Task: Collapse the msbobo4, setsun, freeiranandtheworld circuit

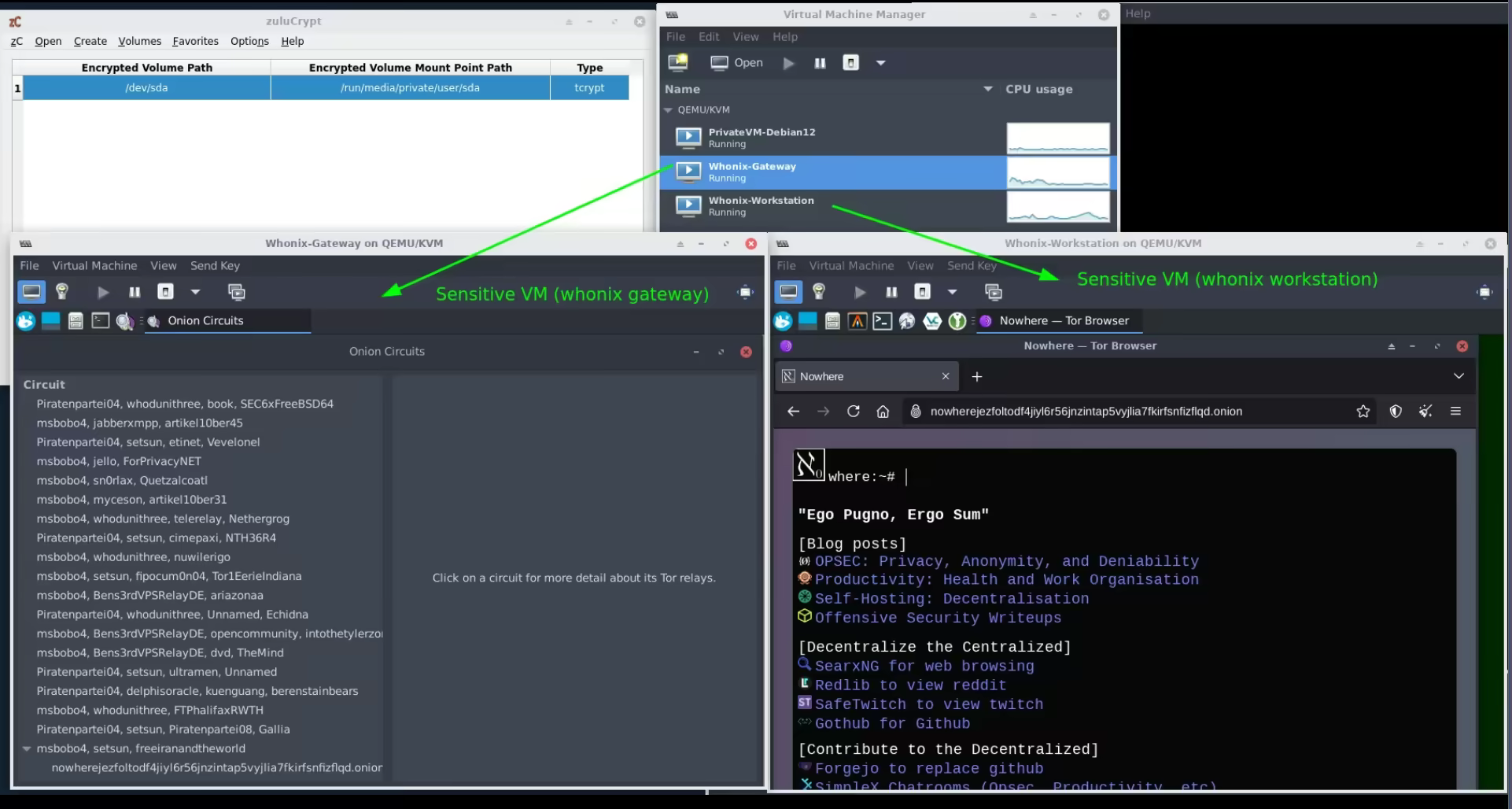Action: tap(27, 748)
